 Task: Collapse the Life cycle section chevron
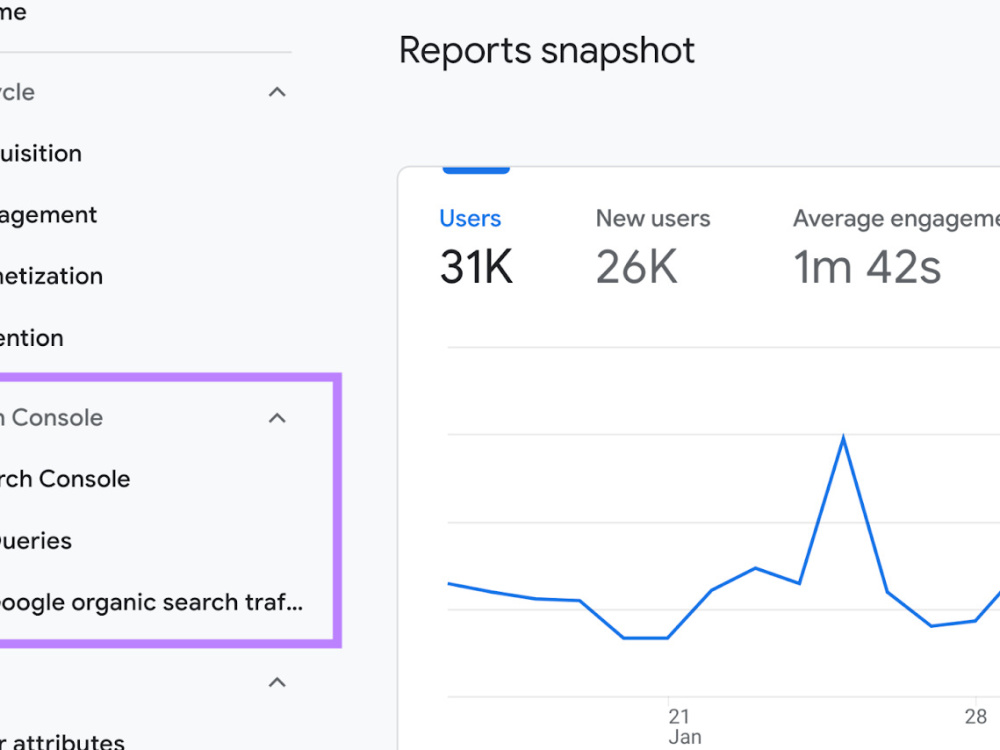(277, 92)
